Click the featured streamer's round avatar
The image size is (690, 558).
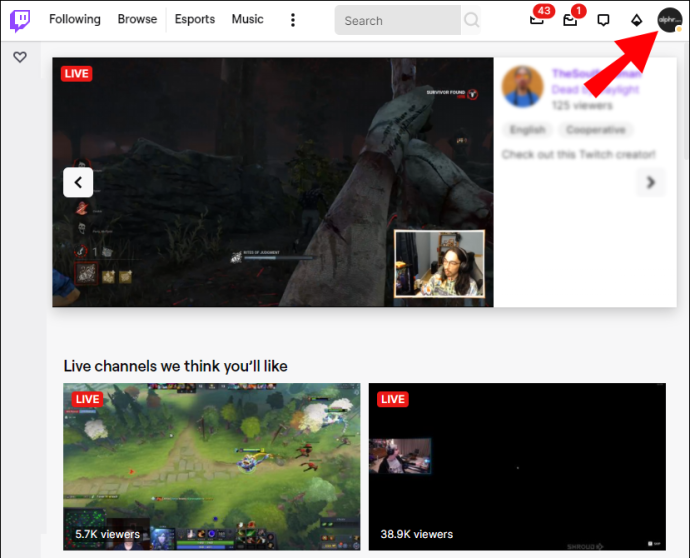[x=522, y=87]
